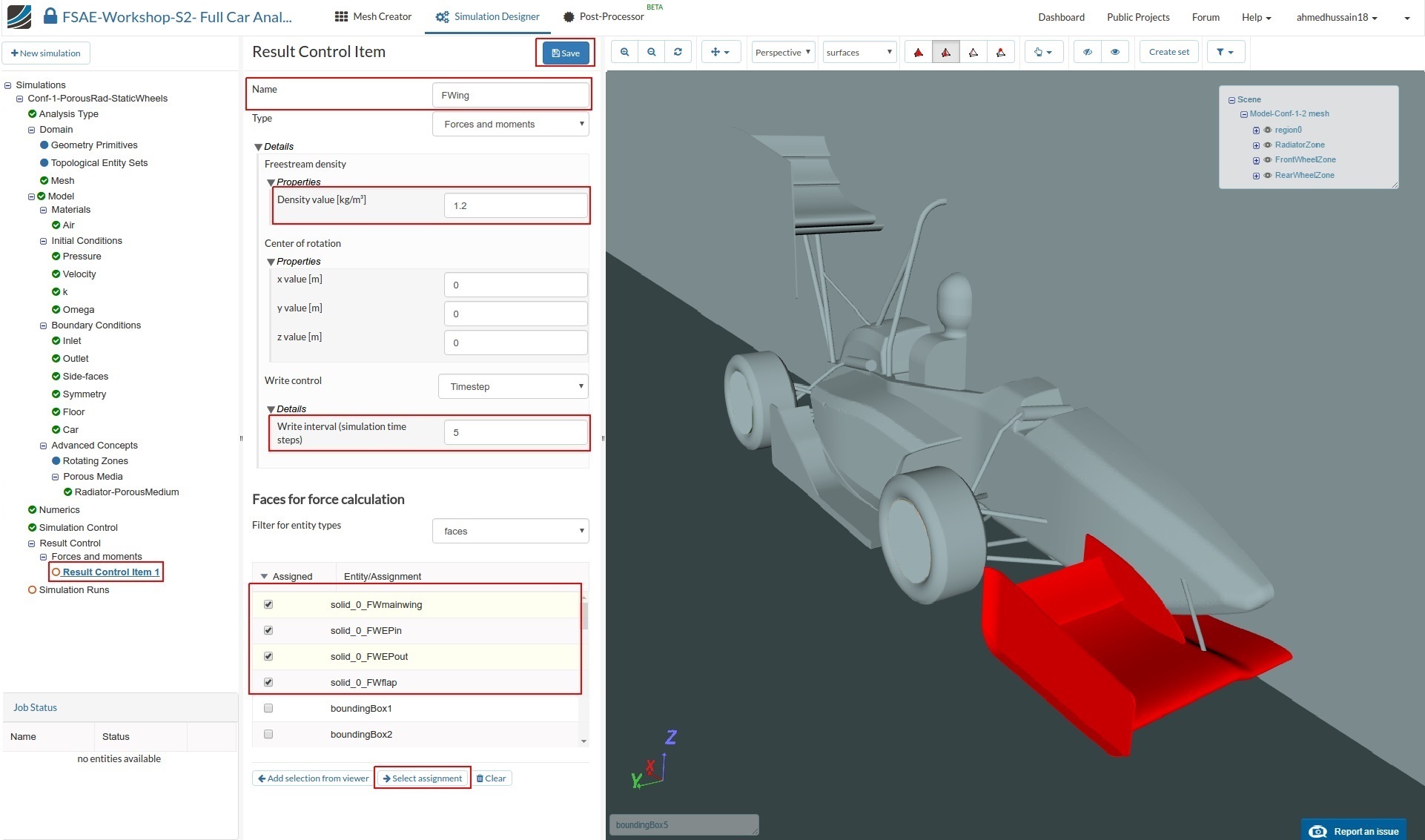This screenshot has width=1425, height=840.
Task: Check the boundingBox1 checkbox
Action: [x=268, y=708]
